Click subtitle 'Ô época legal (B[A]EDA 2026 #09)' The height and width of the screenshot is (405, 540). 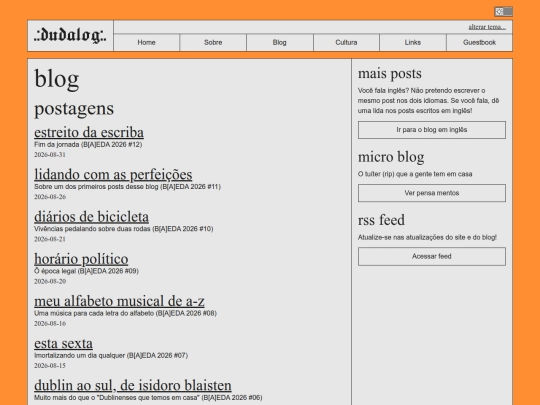pyautogui.click(x=86, y=271)
